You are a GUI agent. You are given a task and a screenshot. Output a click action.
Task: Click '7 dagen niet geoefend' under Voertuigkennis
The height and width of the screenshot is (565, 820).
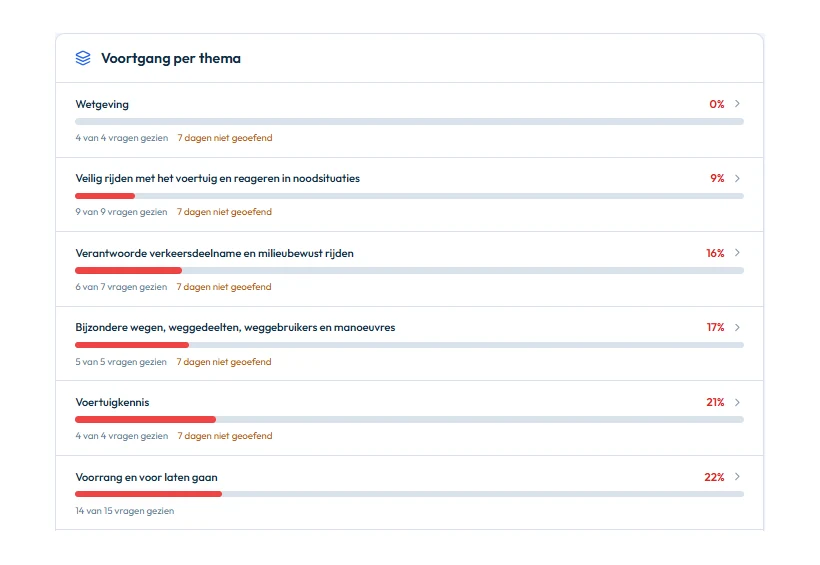(x=225, y=436)
